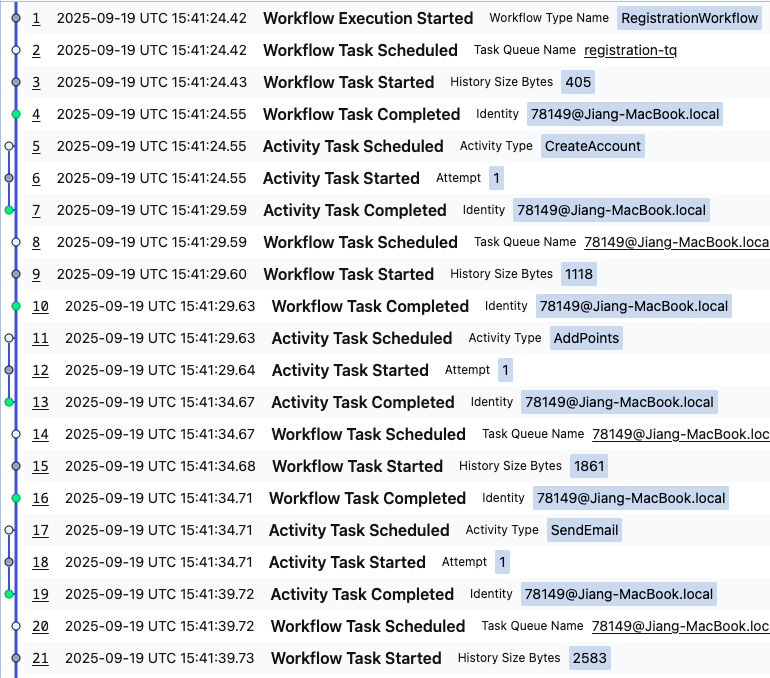Select Workflow Task Started event 9 title

(349, 274)
